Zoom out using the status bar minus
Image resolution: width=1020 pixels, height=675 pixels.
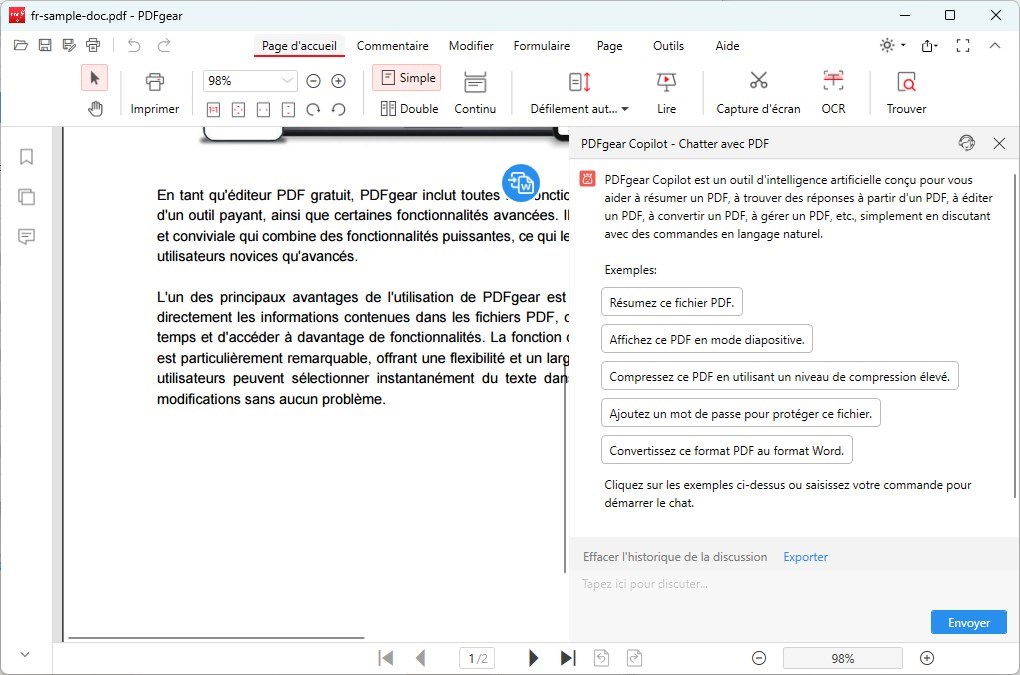758,658
